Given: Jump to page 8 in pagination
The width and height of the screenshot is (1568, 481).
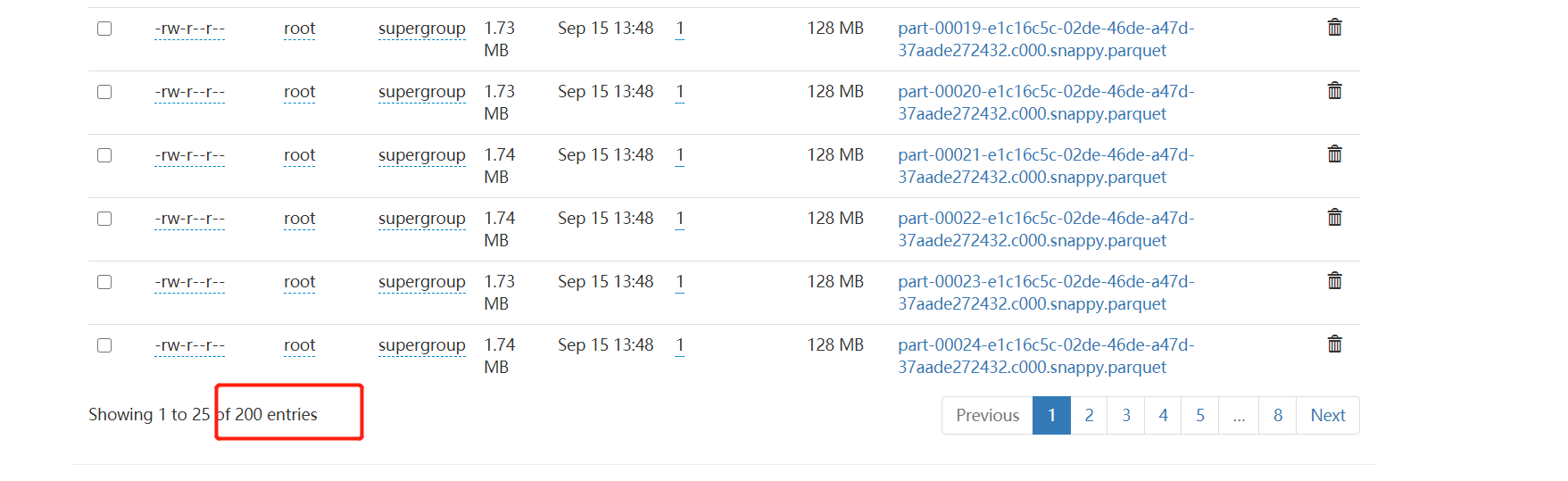Looking at the screenshot, I should [1277, 415].
